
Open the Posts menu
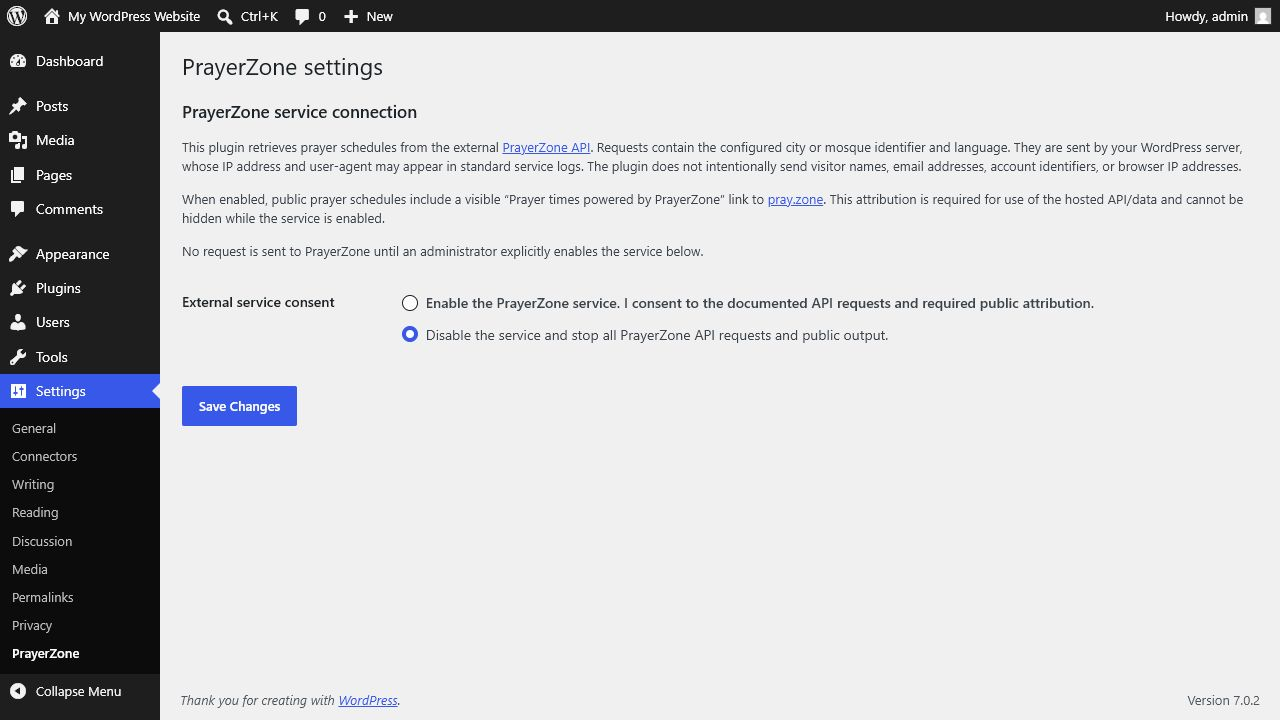pyautogui.click(x=80, y=106)
